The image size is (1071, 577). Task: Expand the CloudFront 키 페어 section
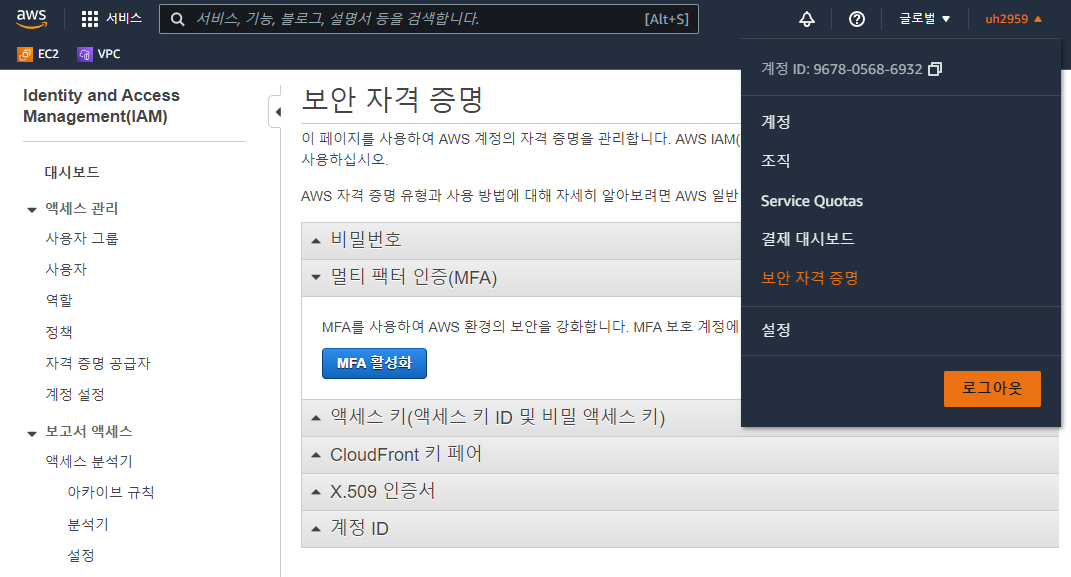(x=680, y=455)
